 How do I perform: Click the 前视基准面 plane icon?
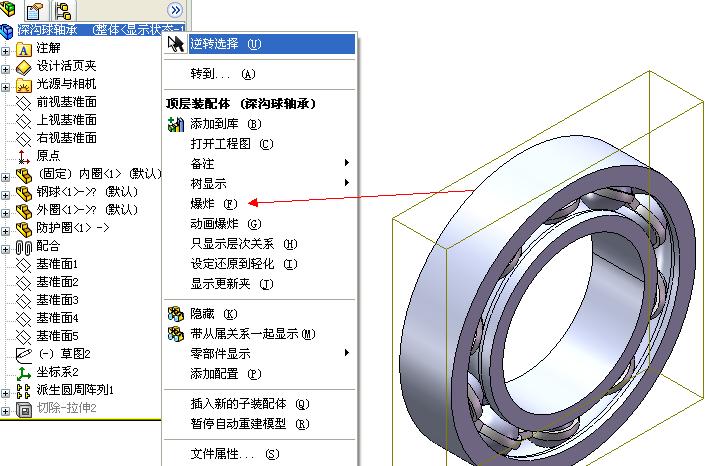click(x=24, y=103)
